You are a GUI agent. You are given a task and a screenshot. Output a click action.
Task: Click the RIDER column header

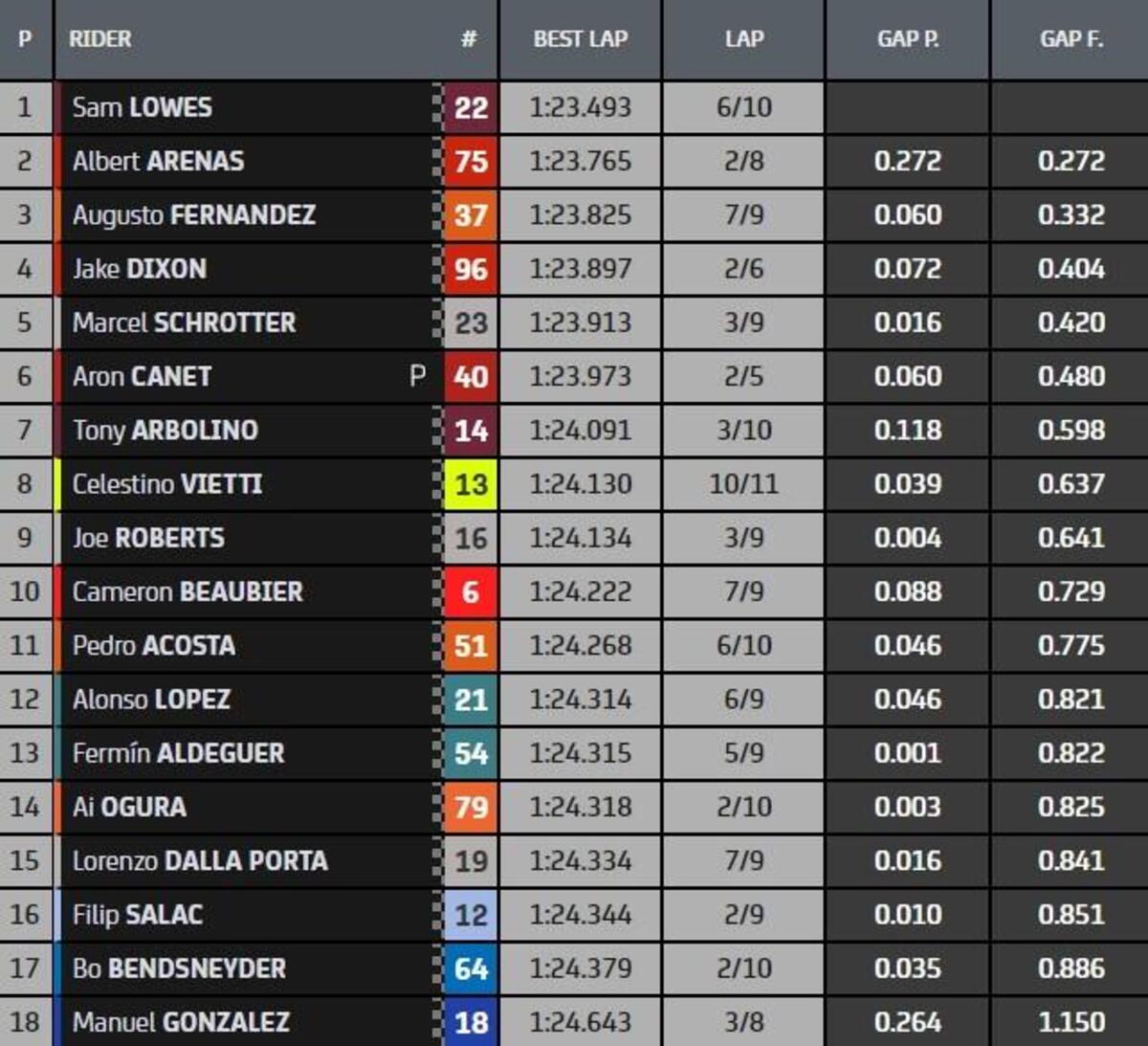pos(100,39)
